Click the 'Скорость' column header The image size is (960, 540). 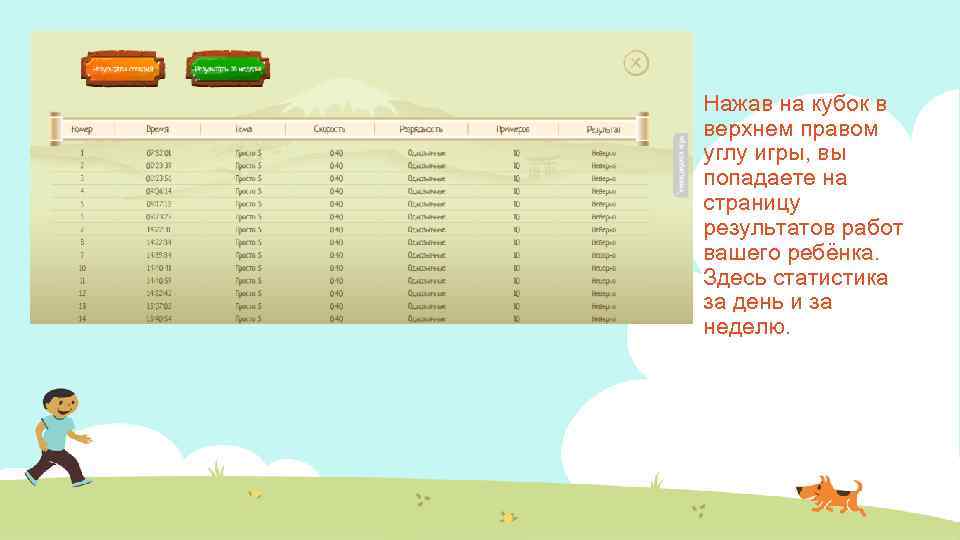click(x=329, y=129)
